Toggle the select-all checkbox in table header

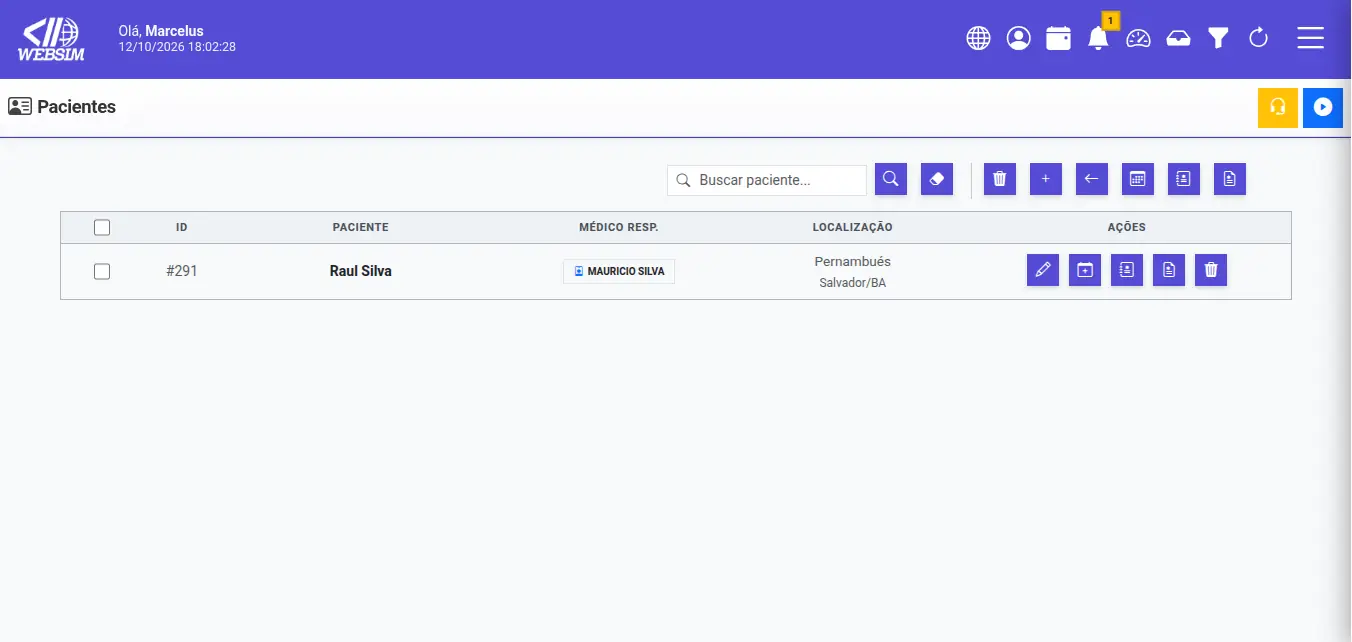[102, 228]
